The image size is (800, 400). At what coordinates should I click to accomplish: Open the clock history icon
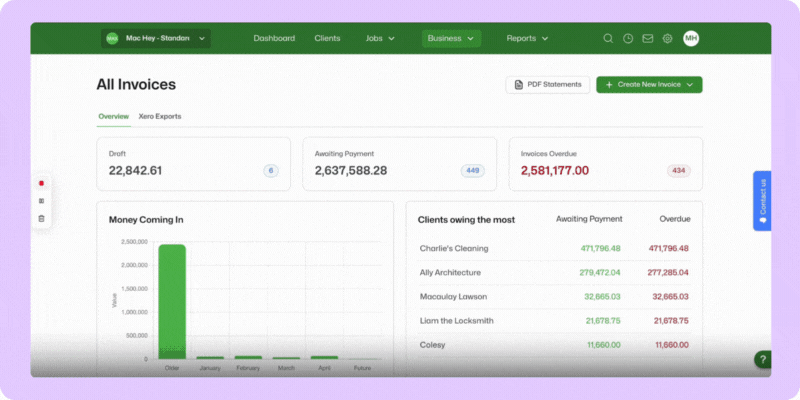628,38
